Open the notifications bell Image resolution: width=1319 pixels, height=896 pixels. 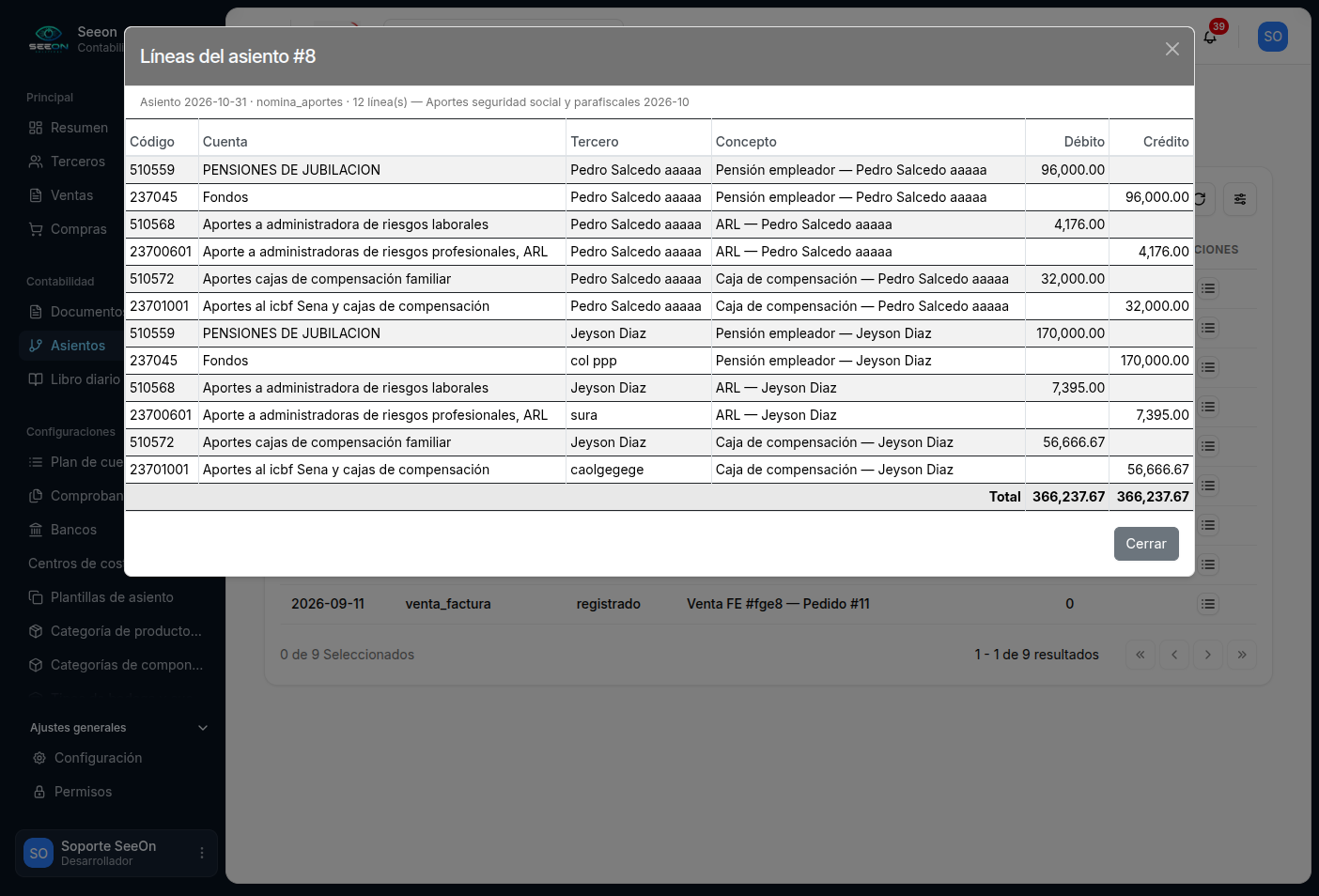tap(1210, 37)
